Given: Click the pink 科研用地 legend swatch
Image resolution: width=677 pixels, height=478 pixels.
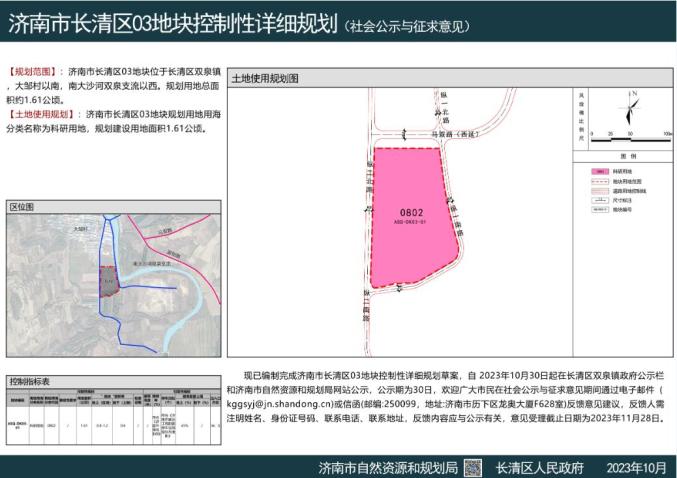Looking at the screenshot, I should point(598,170).
